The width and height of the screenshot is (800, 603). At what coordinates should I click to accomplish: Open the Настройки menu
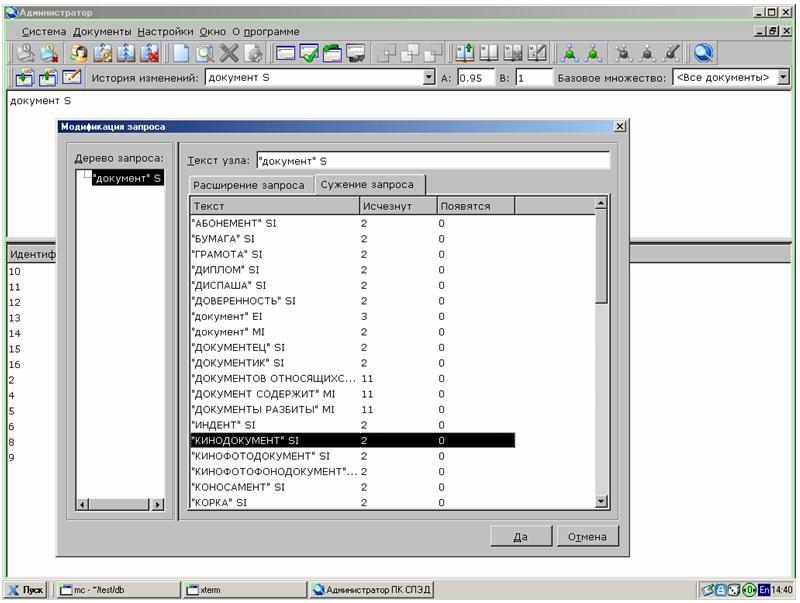coord(165,31)
